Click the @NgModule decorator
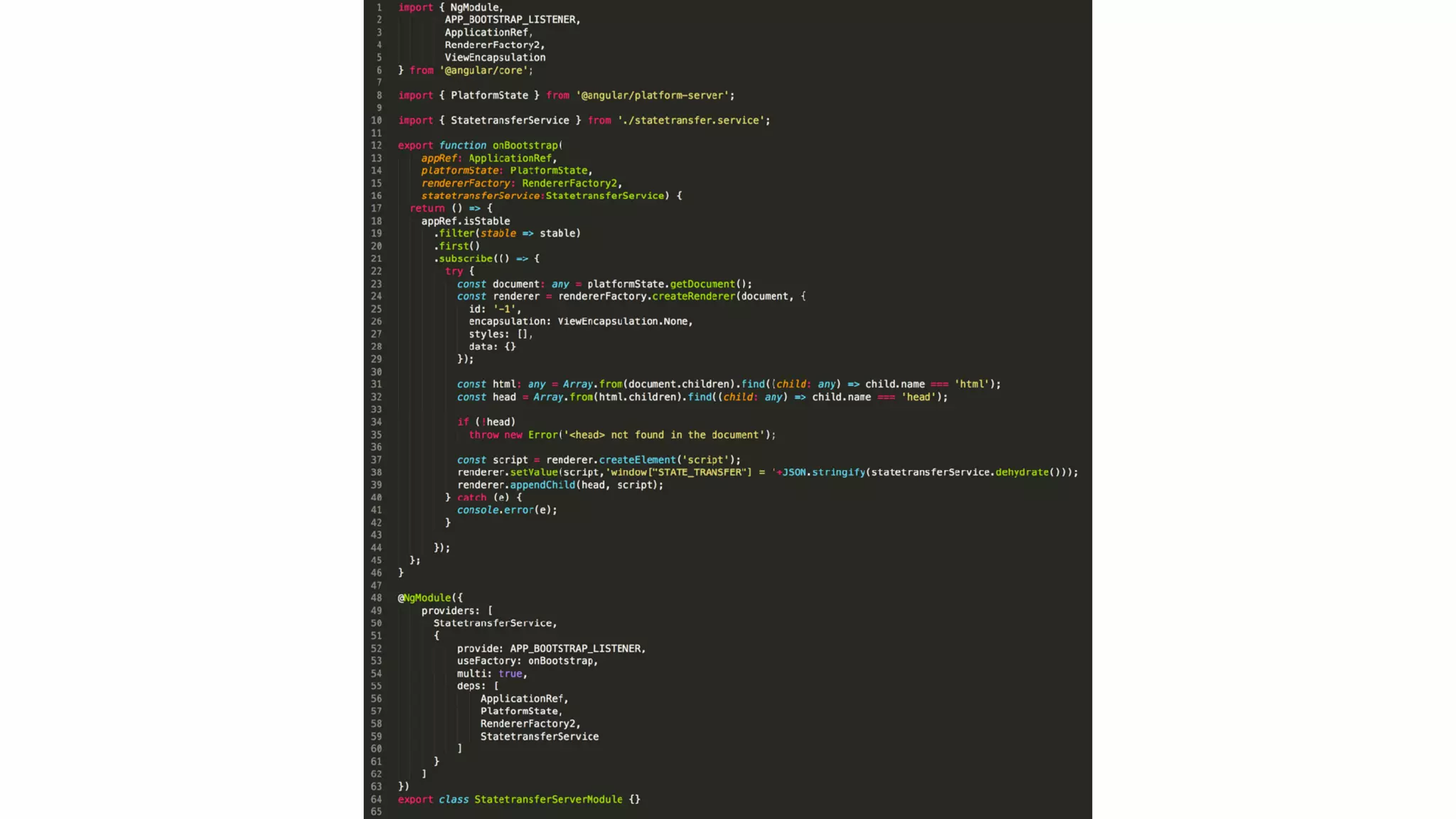Screen dimensions: 1456x819 click(x=425, y=598)
